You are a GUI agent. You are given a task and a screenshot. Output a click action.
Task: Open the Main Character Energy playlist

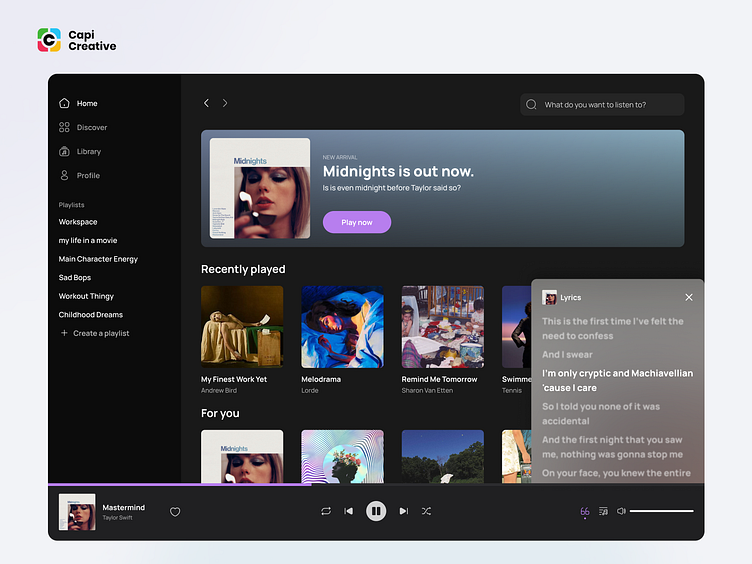(x=98, y=259)
